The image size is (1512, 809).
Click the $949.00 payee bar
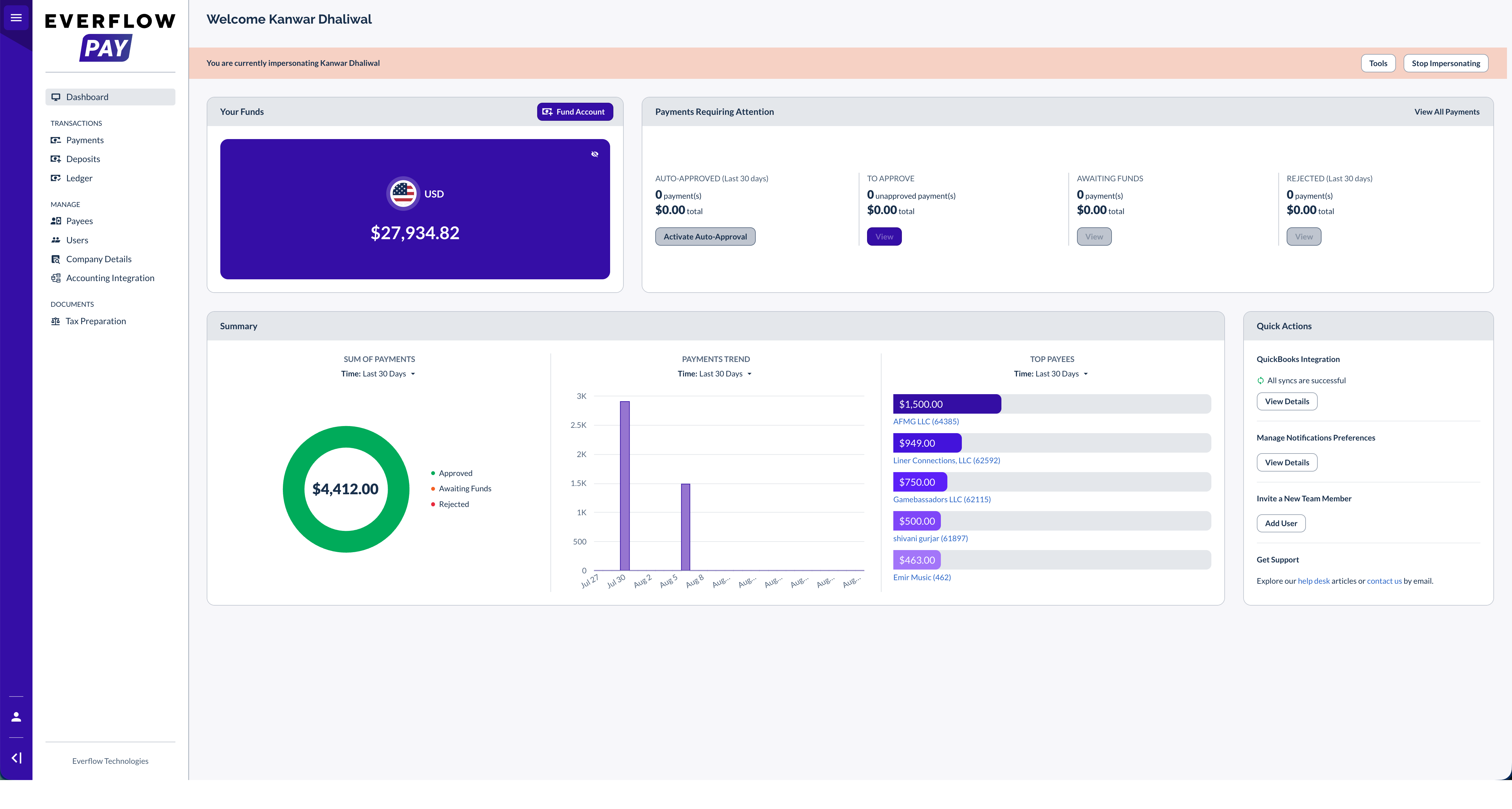coord(927,443)
